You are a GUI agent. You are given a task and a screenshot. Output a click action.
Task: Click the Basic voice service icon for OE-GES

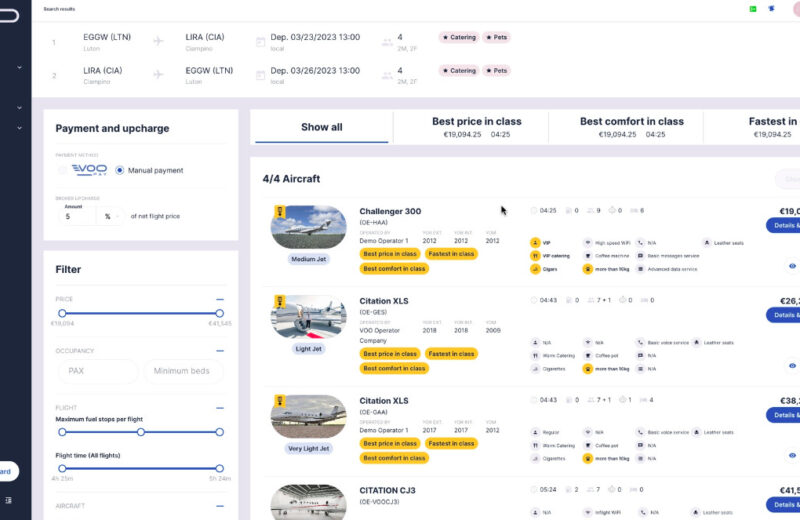(x=640, y=342)
